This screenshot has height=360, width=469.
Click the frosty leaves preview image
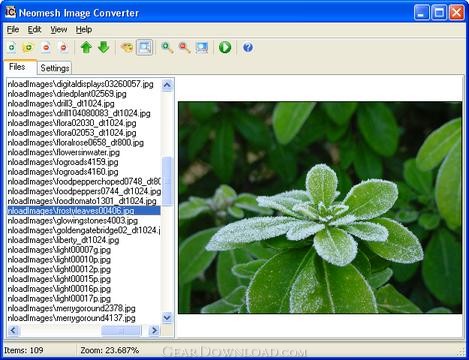point(320,208)
